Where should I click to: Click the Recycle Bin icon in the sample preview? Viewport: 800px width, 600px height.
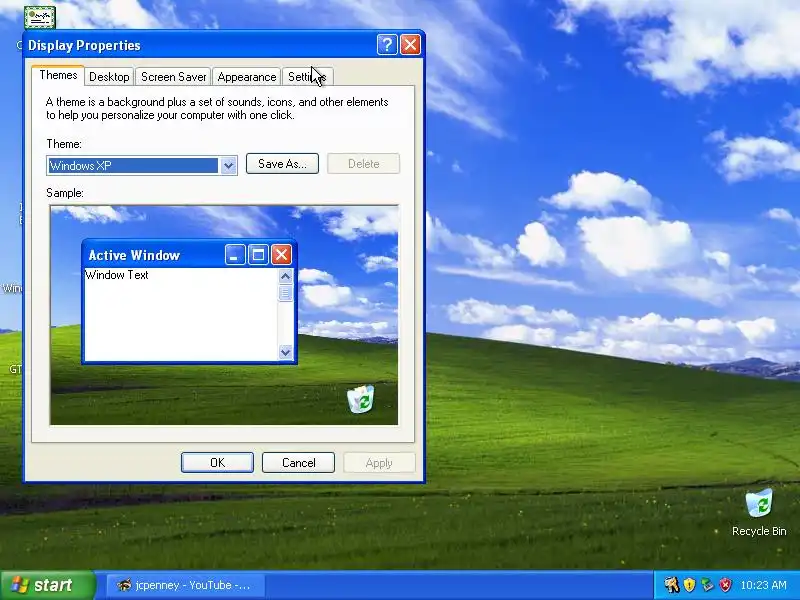361,399
